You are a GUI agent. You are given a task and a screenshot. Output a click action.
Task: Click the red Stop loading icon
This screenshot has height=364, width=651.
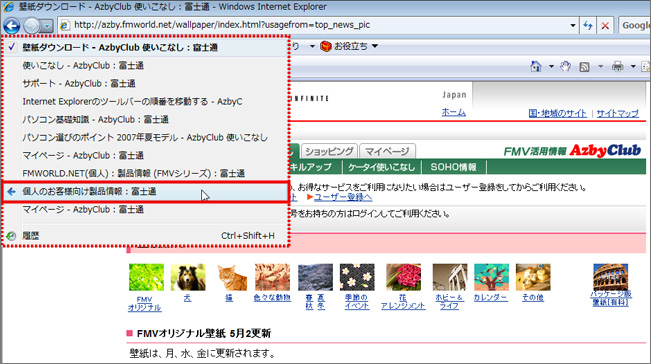click(x=605, y=25)
